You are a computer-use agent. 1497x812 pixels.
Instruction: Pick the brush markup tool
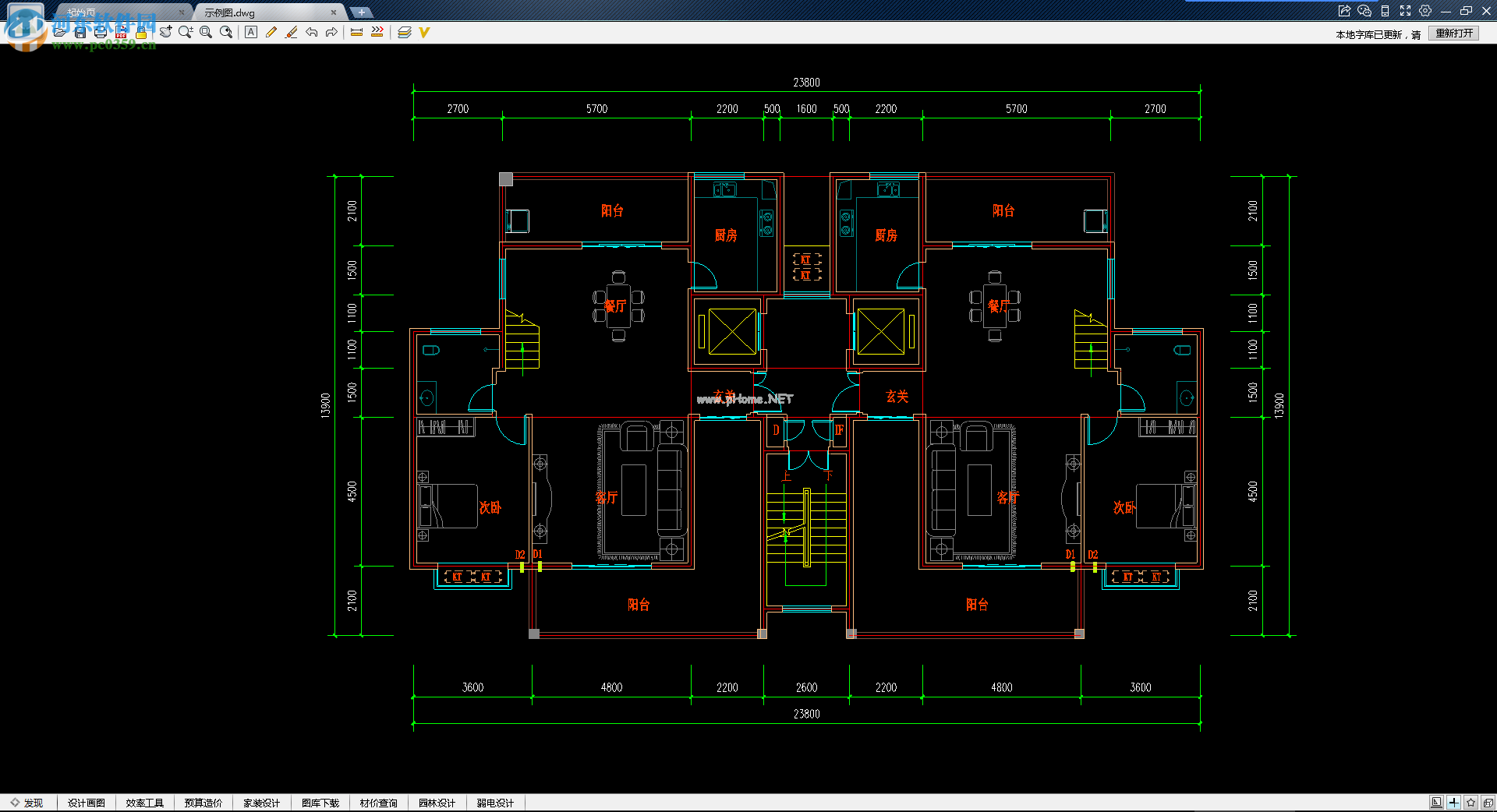pos(292,32)
